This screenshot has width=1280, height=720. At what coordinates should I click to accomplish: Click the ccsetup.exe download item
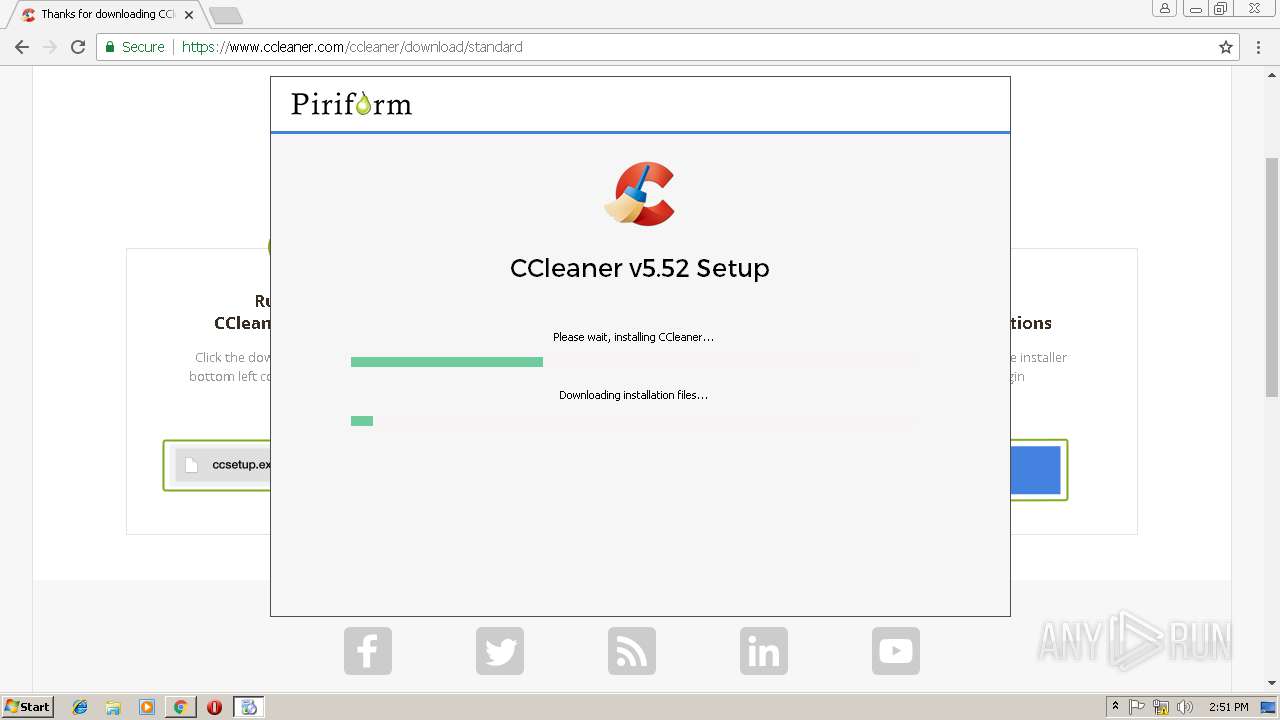pos(224,465)
